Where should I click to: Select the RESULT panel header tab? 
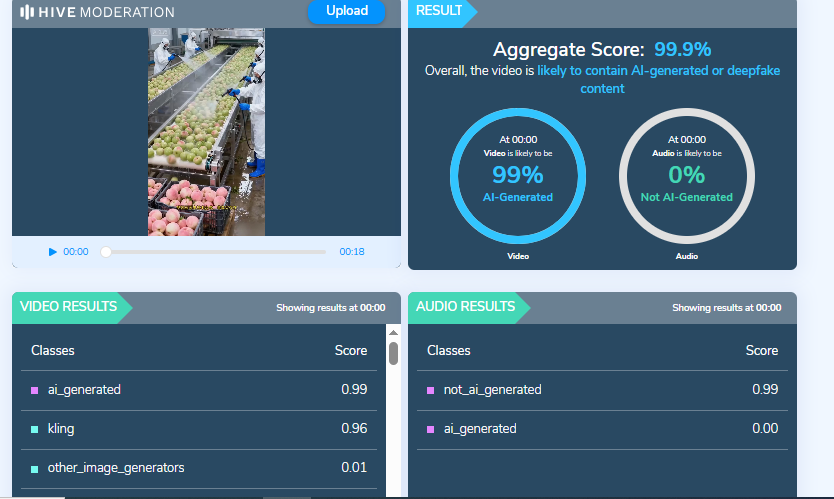click(440, 11)
